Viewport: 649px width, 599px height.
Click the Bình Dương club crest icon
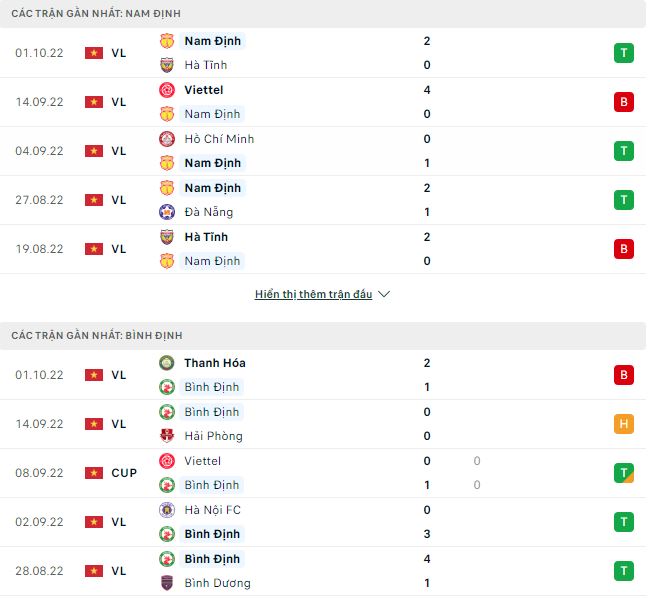click(x=167, y=583)
